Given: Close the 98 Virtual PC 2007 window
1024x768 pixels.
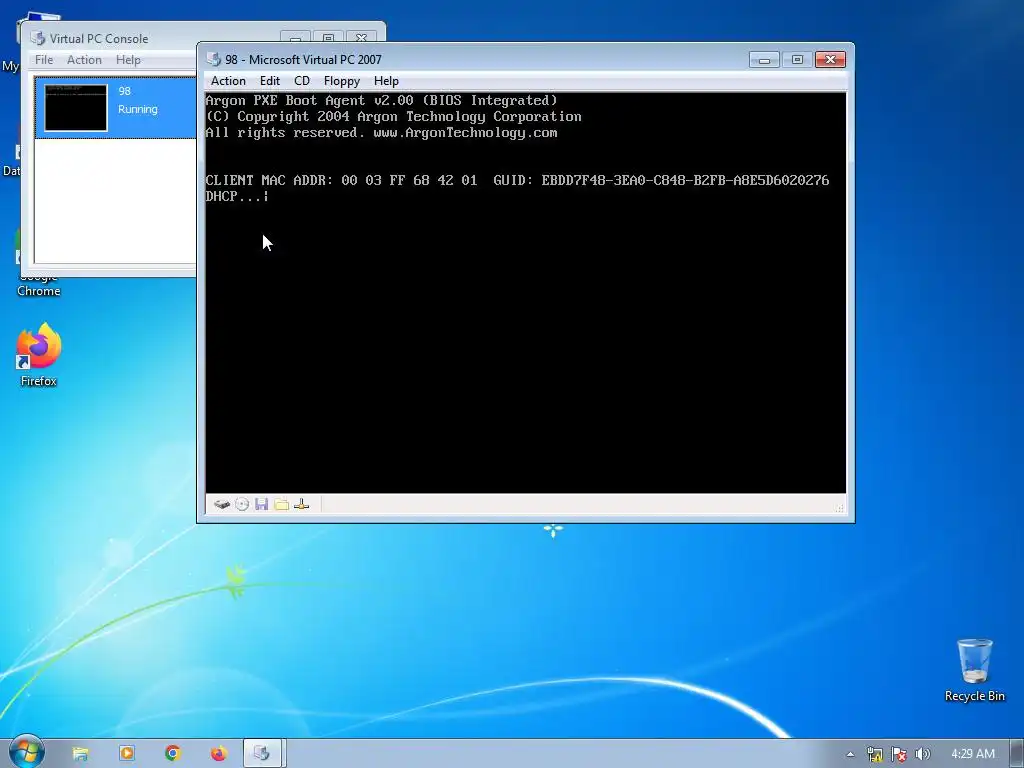Looking at the screenshot, I should tap(831, 59).
